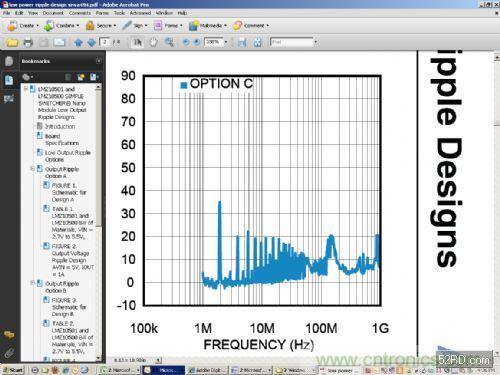Open the Advanced menu

140,13
